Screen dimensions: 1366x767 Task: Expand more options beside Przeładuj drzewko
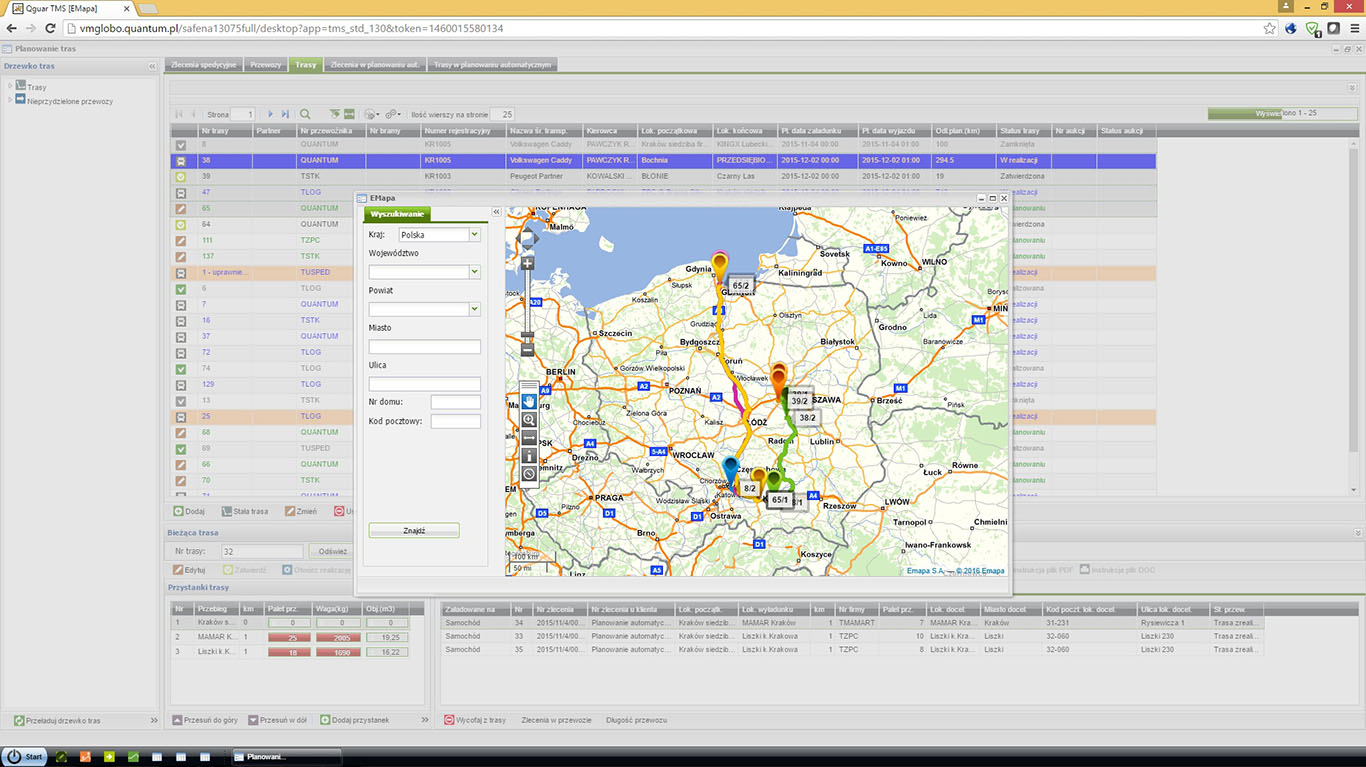154,720
